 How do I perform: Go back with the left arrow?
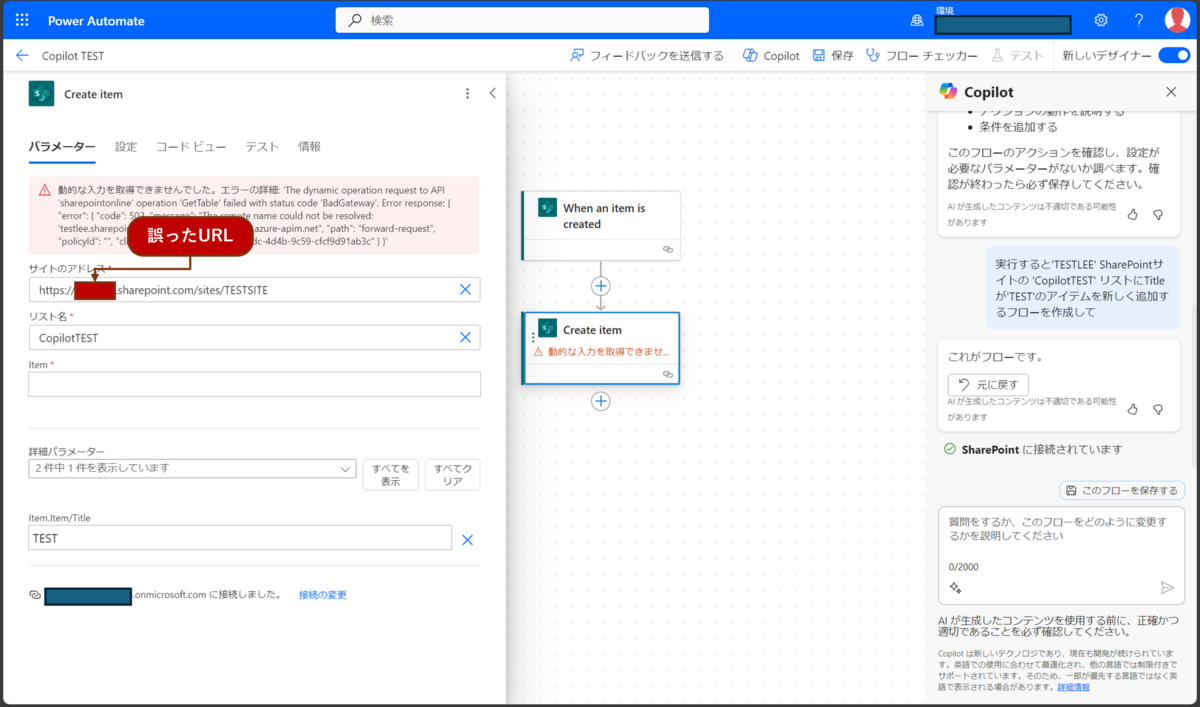pyautogui.click(x=22, y=56)
